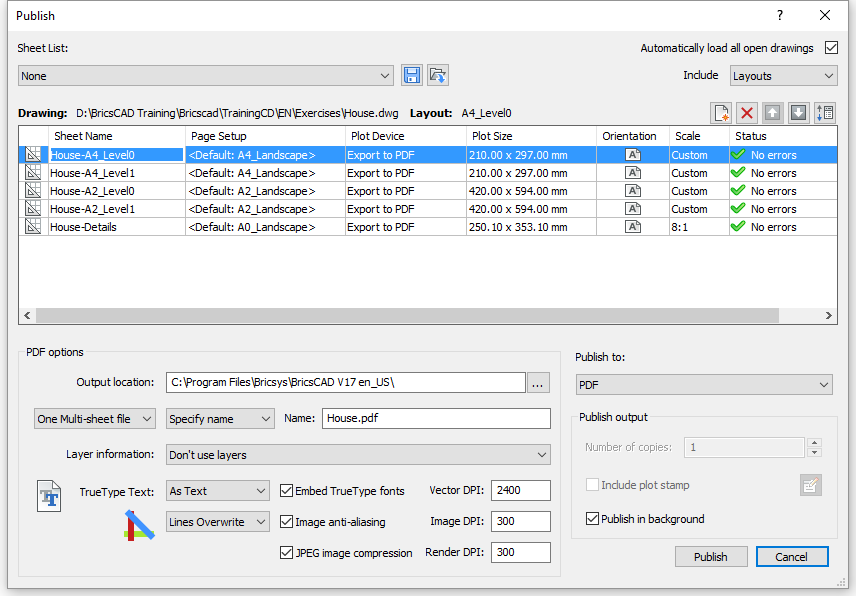The width and height of the screenshot is (856, 596).
Task: Click the Move Sheet Down arrow icon
Action: coord(799,113)
